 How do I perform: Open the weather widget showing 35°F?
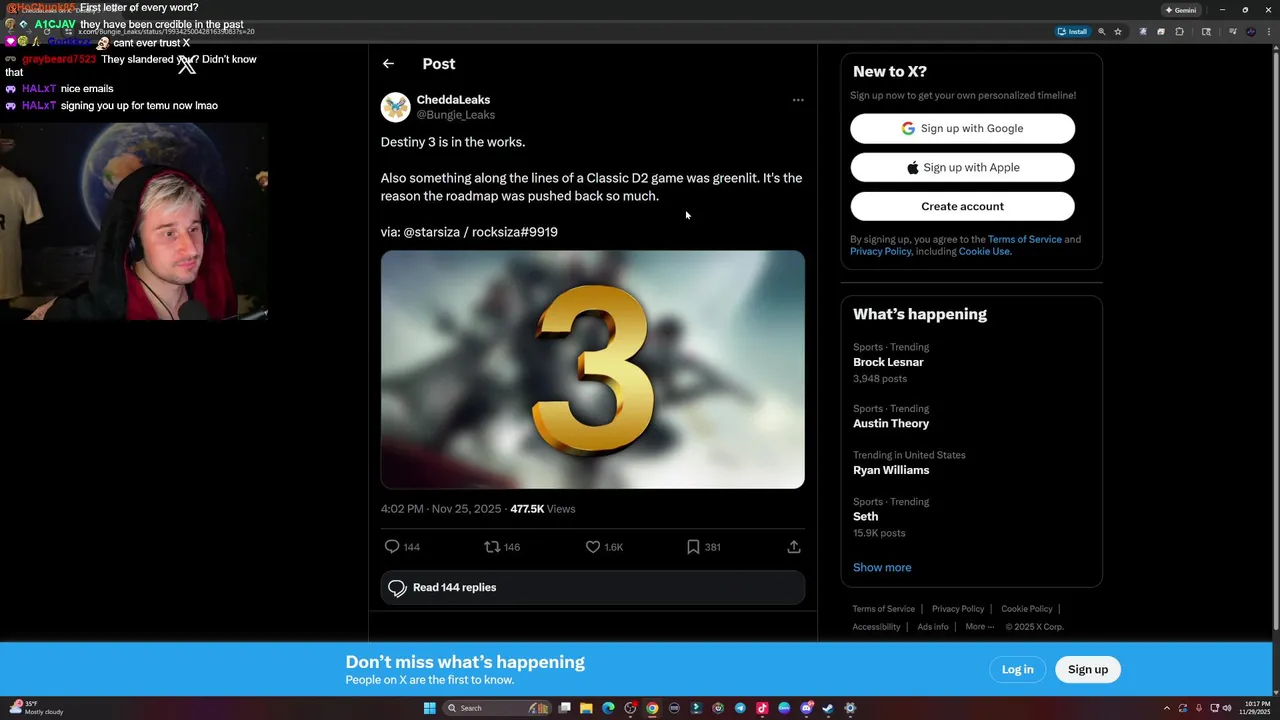[37, 708]
